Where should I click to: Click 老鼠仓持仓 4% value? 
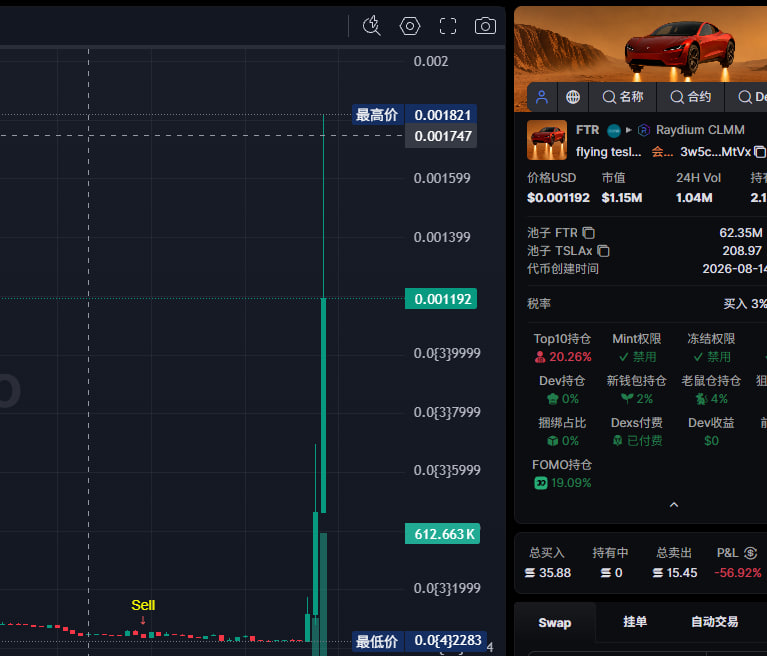point(712,399)
